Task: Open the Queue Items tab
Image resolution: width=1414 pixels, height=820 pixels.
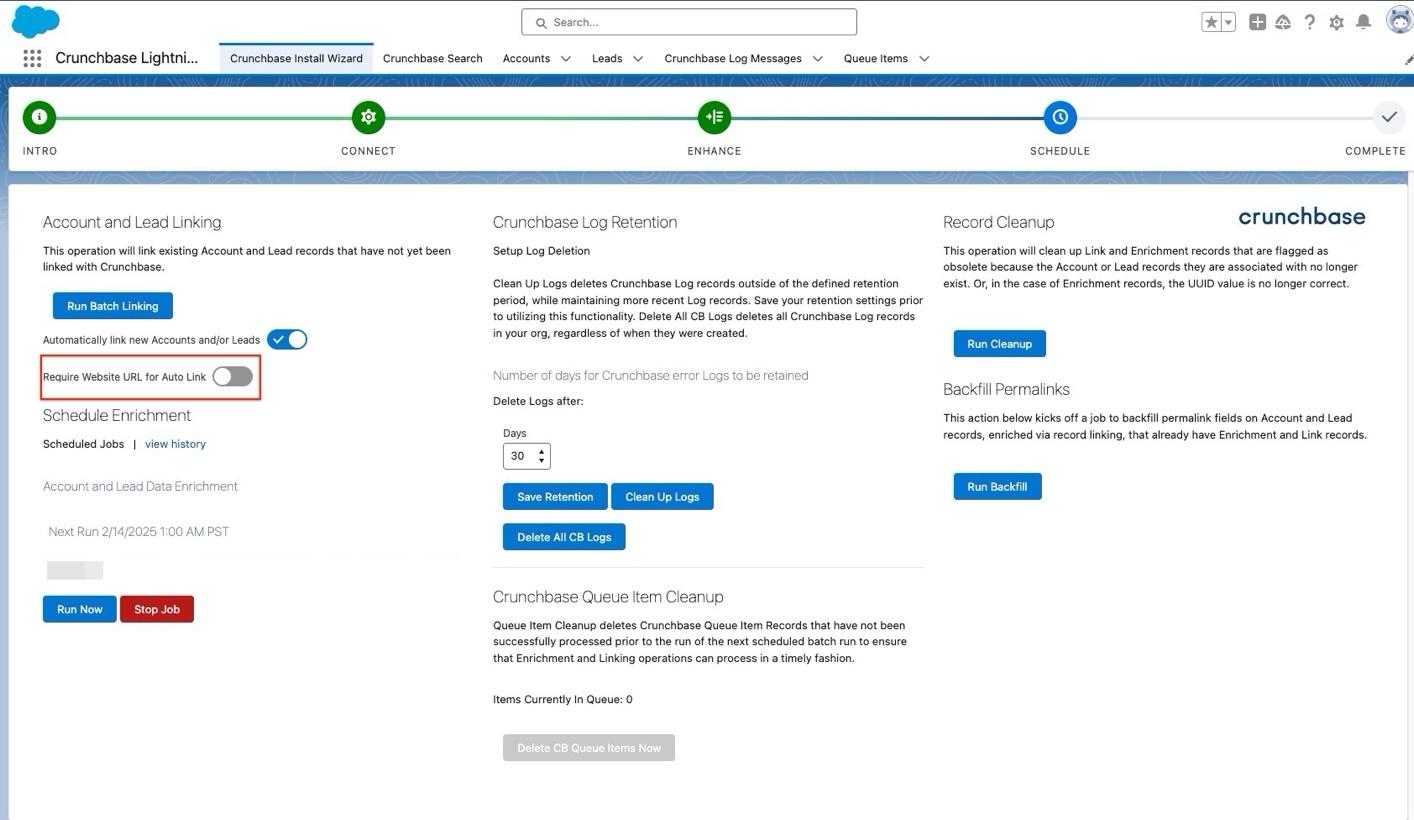Action: pyautogui.click(x=875, y=58)
